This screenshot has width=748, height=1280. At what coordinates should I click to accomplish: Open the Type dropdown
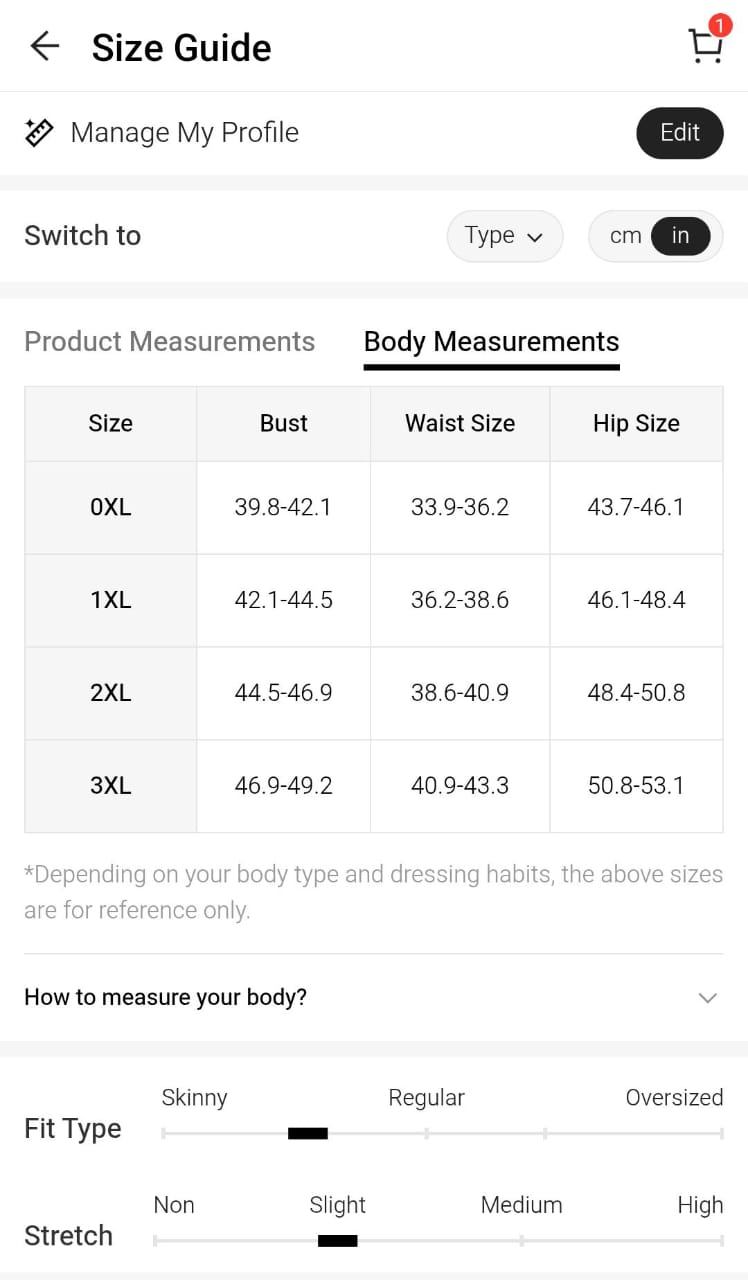504,236
